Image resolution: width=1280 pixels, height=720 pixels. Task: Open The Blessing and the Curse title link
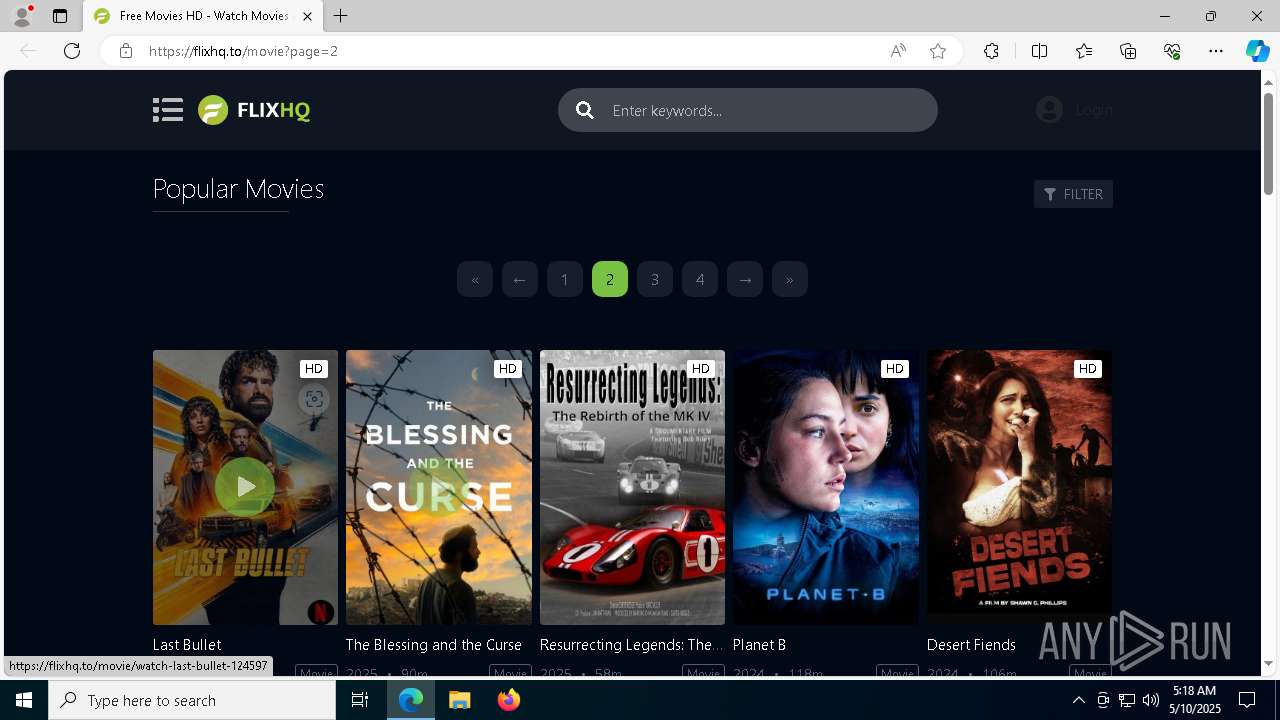pyautogui.click(x=434, y=645)
